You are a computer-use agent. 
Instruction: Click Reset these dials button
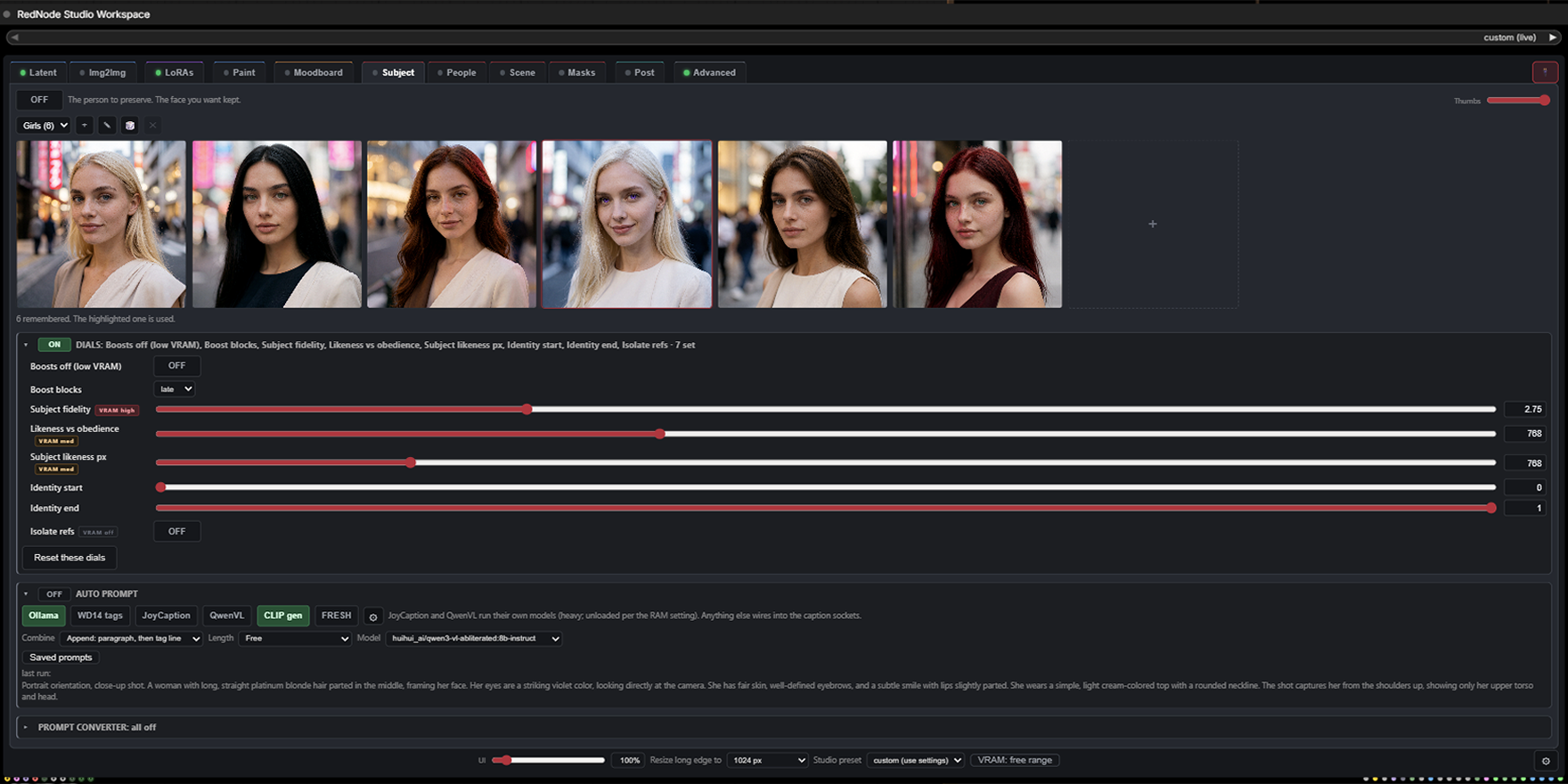pyautogui.click(x=69, y=558)
